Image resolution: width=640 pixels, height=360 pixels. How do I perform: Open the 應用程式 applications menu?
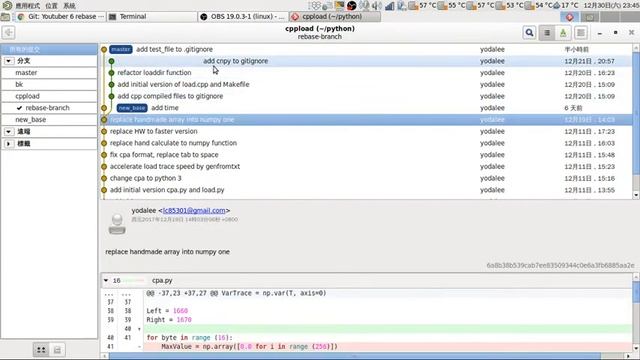[x=27, y=5]
